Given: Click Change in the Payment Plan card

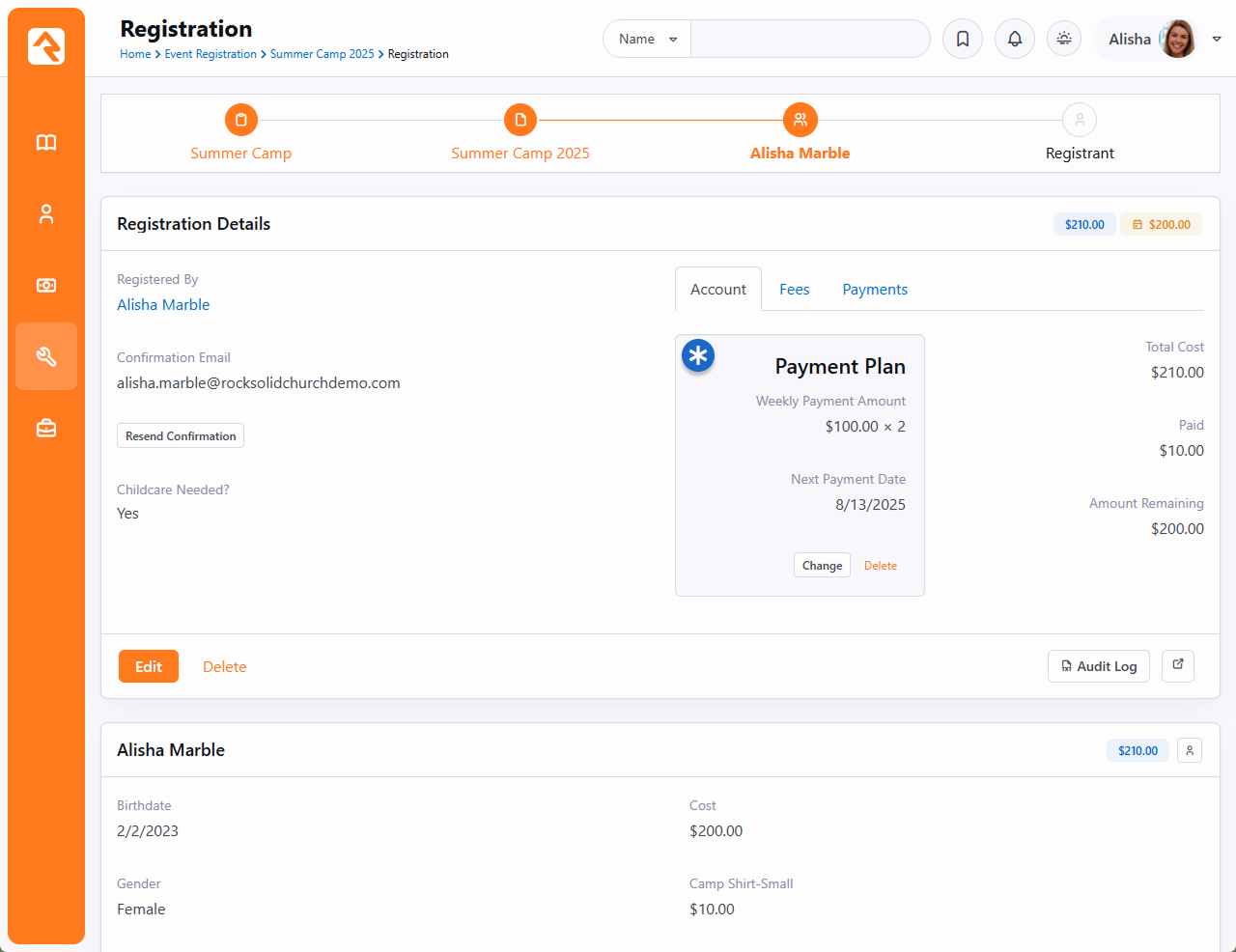Looking at the screenshot, I should click(822, 566).
